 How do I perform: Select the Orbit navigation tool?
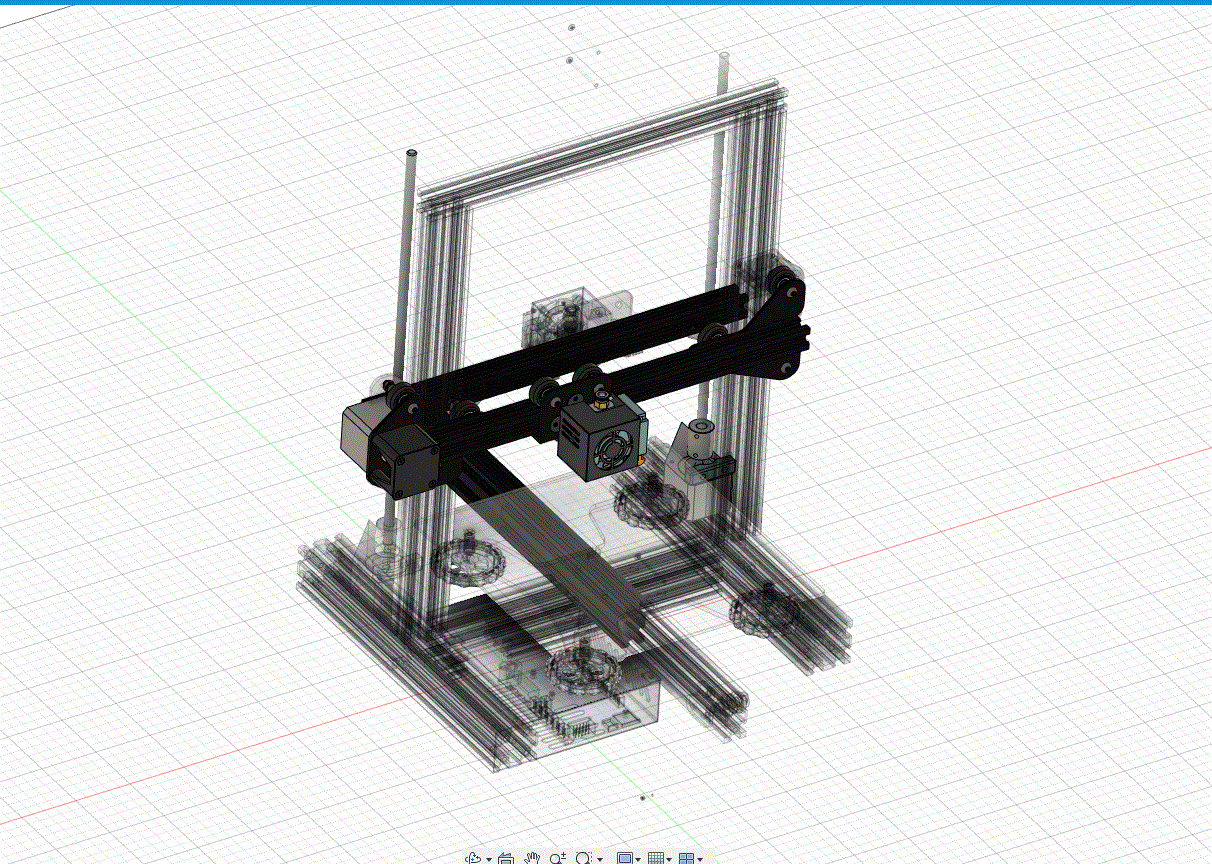(473, 858)
